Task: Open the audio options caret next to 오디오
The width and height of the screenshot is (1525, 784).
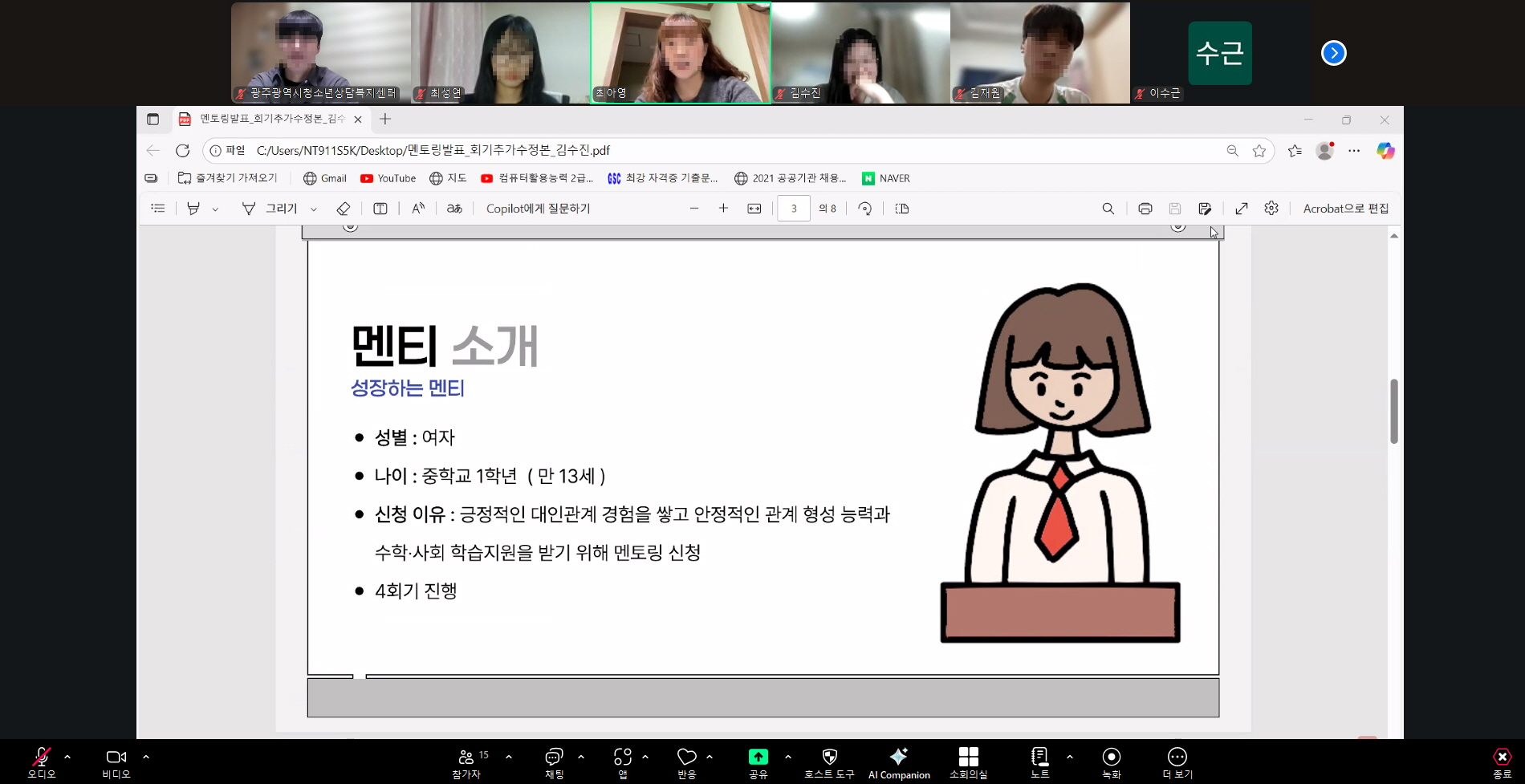Action: (x=67, y=757)
